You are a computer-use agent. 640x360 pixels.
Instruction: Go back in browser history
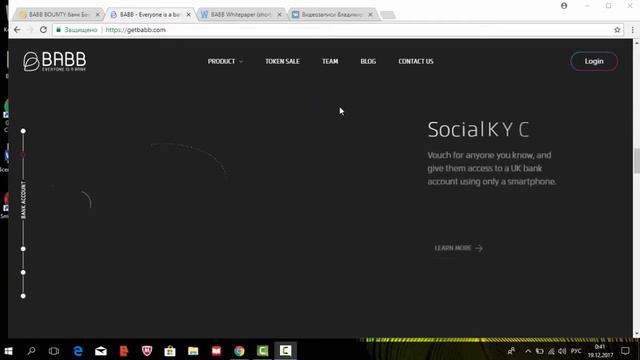17,30
